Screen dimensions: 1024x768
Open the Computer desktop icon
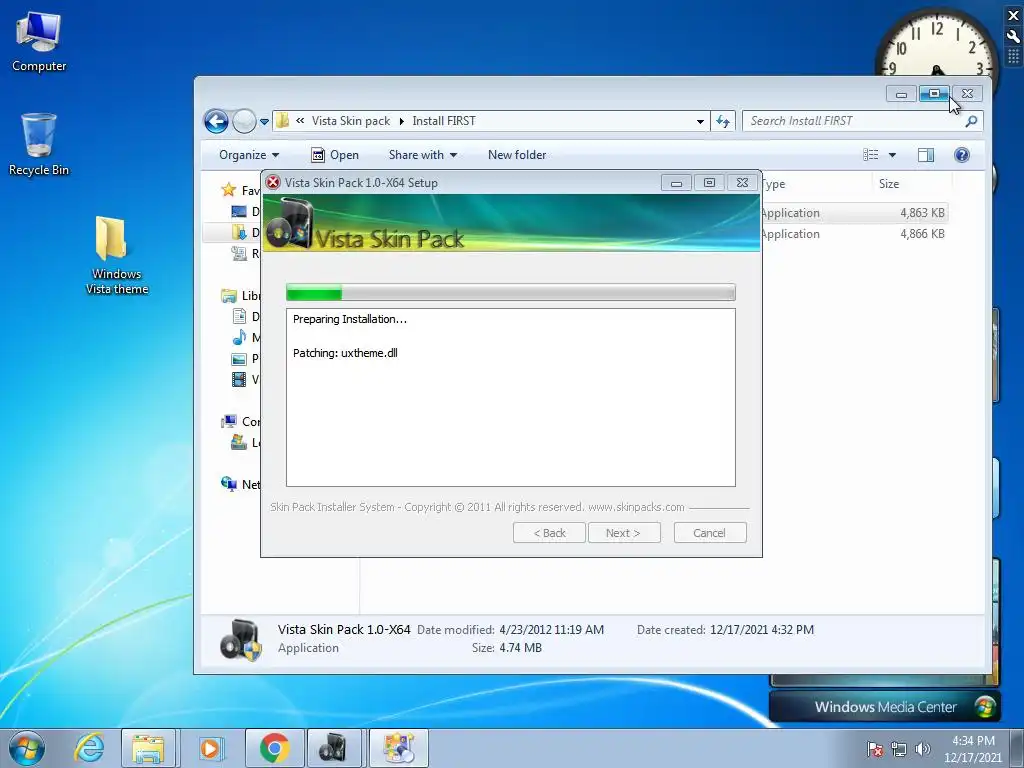39,41
